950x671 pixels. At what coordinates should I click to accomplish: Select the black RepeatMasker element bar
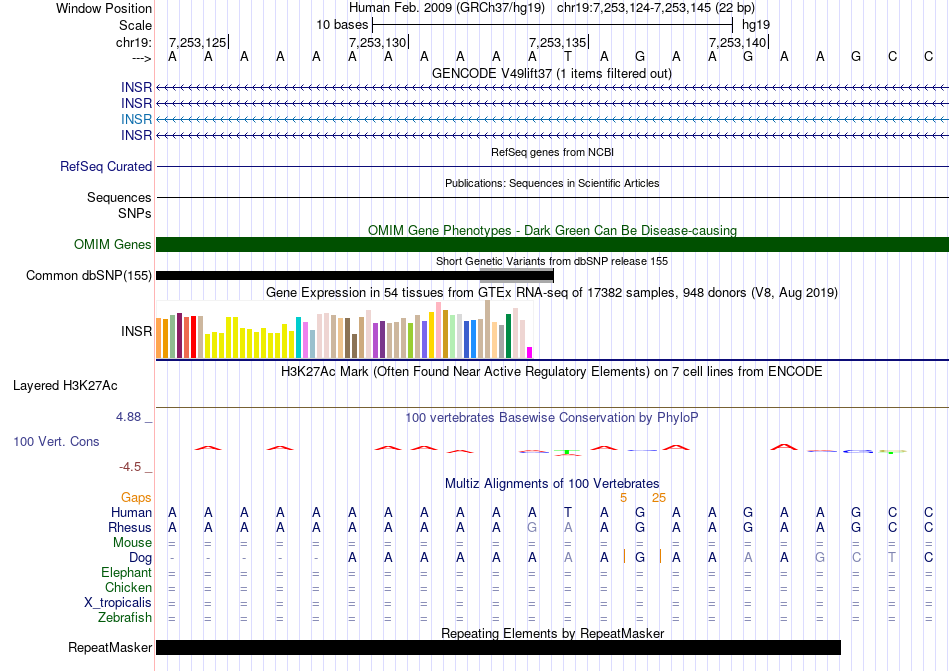(x=498, y=648)
